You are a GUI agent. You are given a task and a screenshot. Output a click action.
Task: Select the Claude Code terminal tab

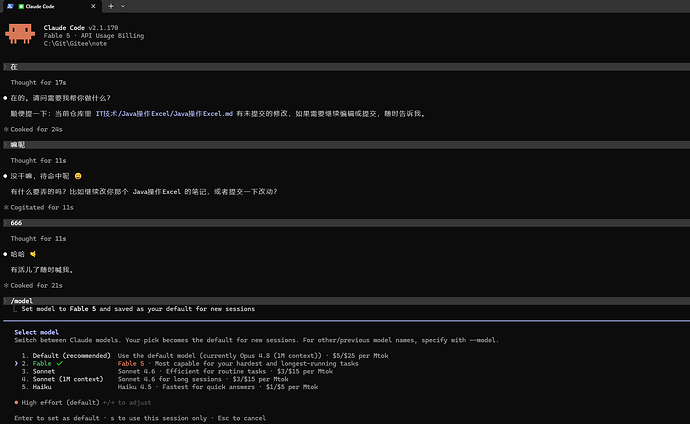pos(51,6)
